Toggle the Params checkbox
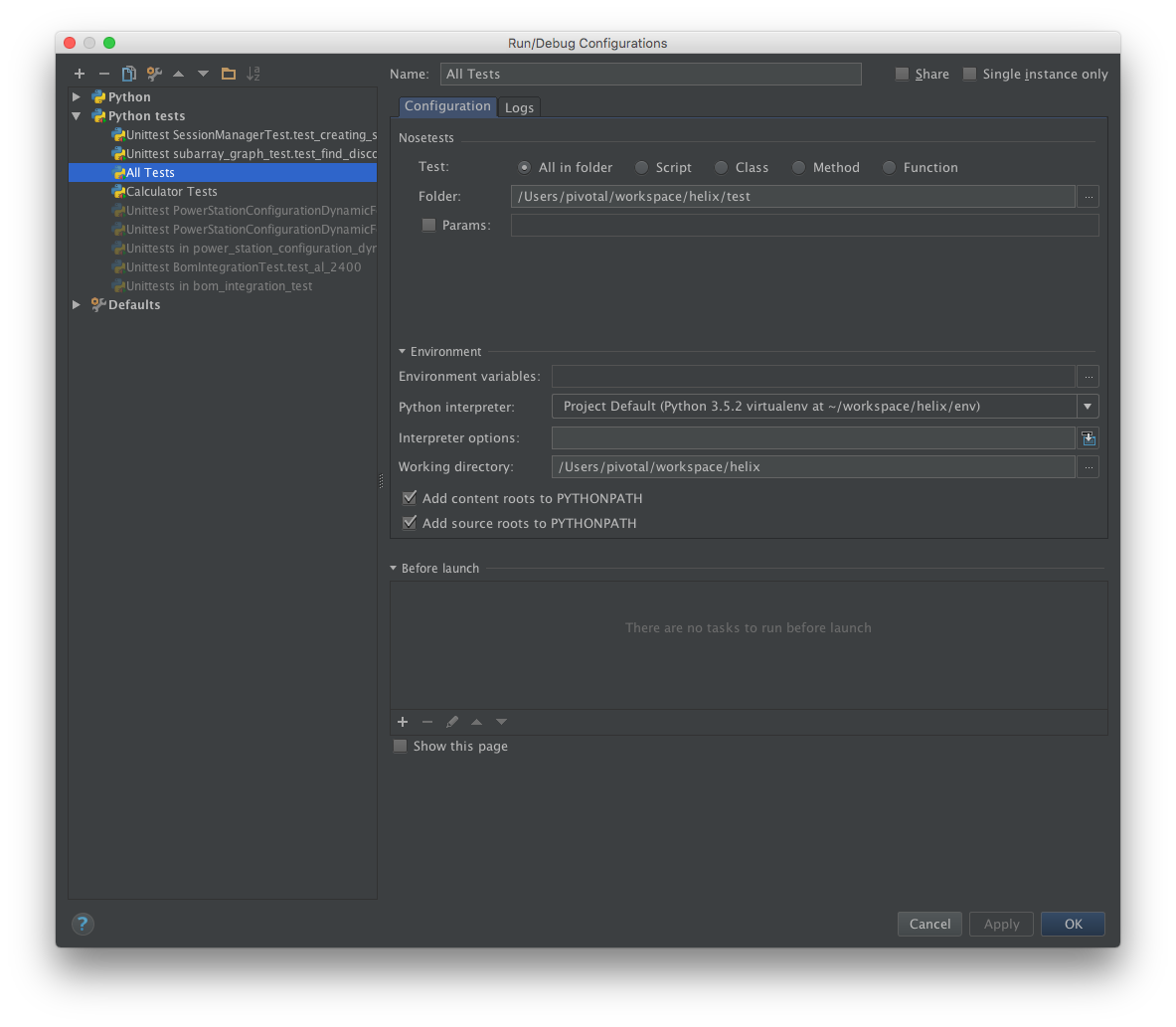This screenshot has height=1027, width=1176. coord(429,225)
